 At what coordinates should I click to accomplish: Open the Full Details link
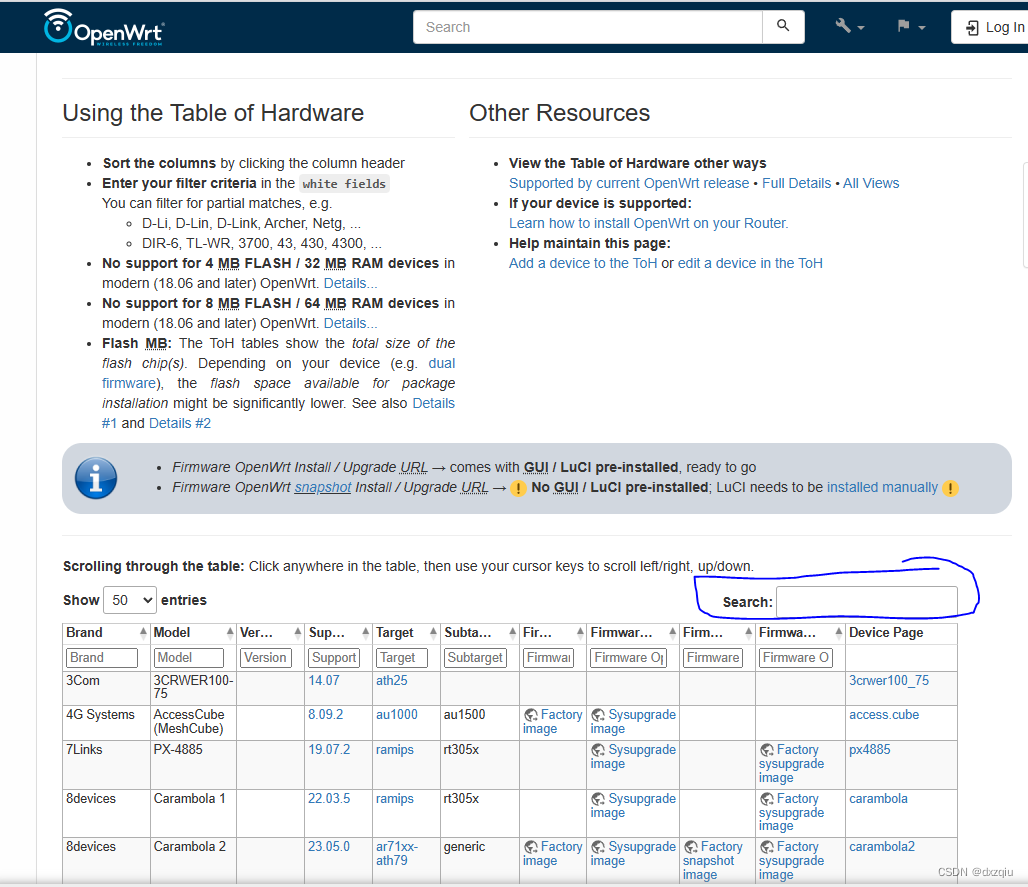click(796, 184)
